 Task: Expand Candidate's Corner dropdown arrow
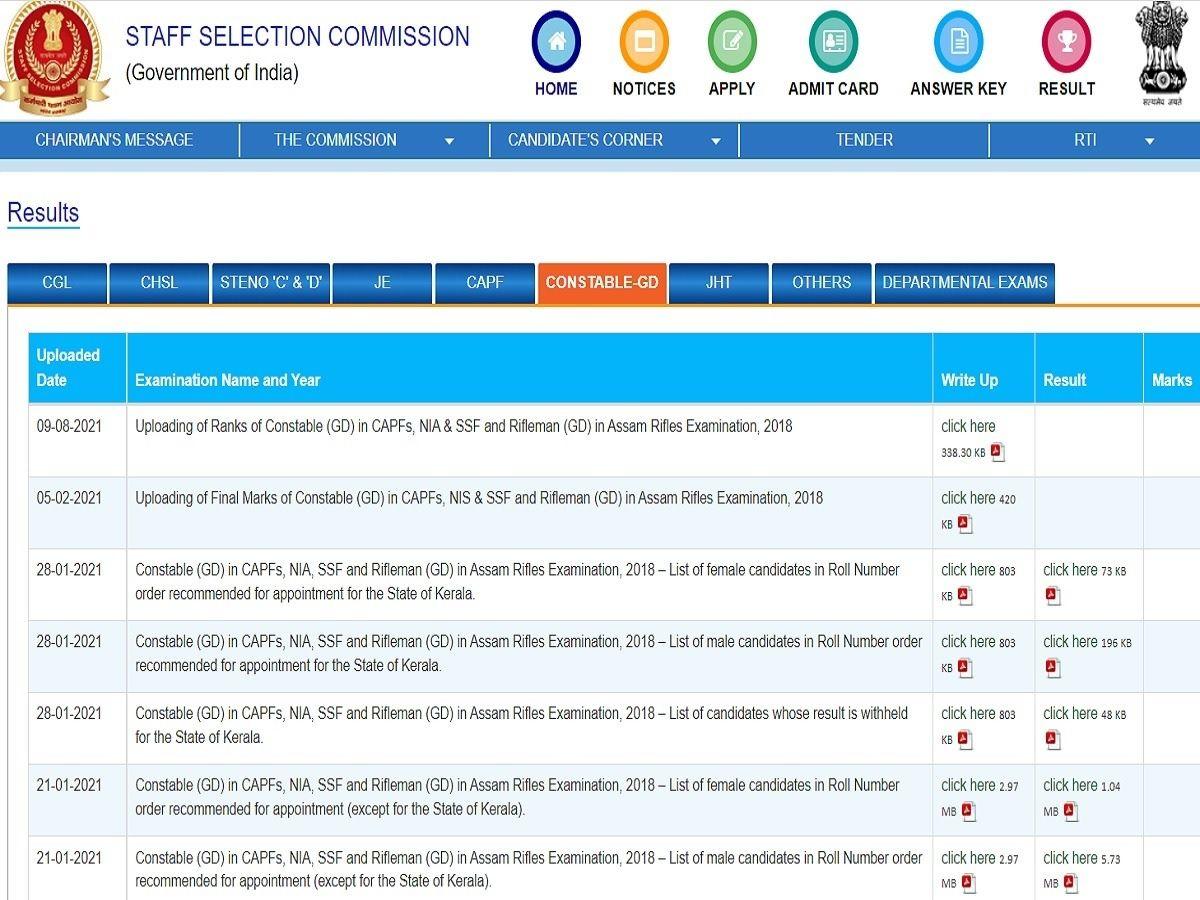click(x=716, y=142)
